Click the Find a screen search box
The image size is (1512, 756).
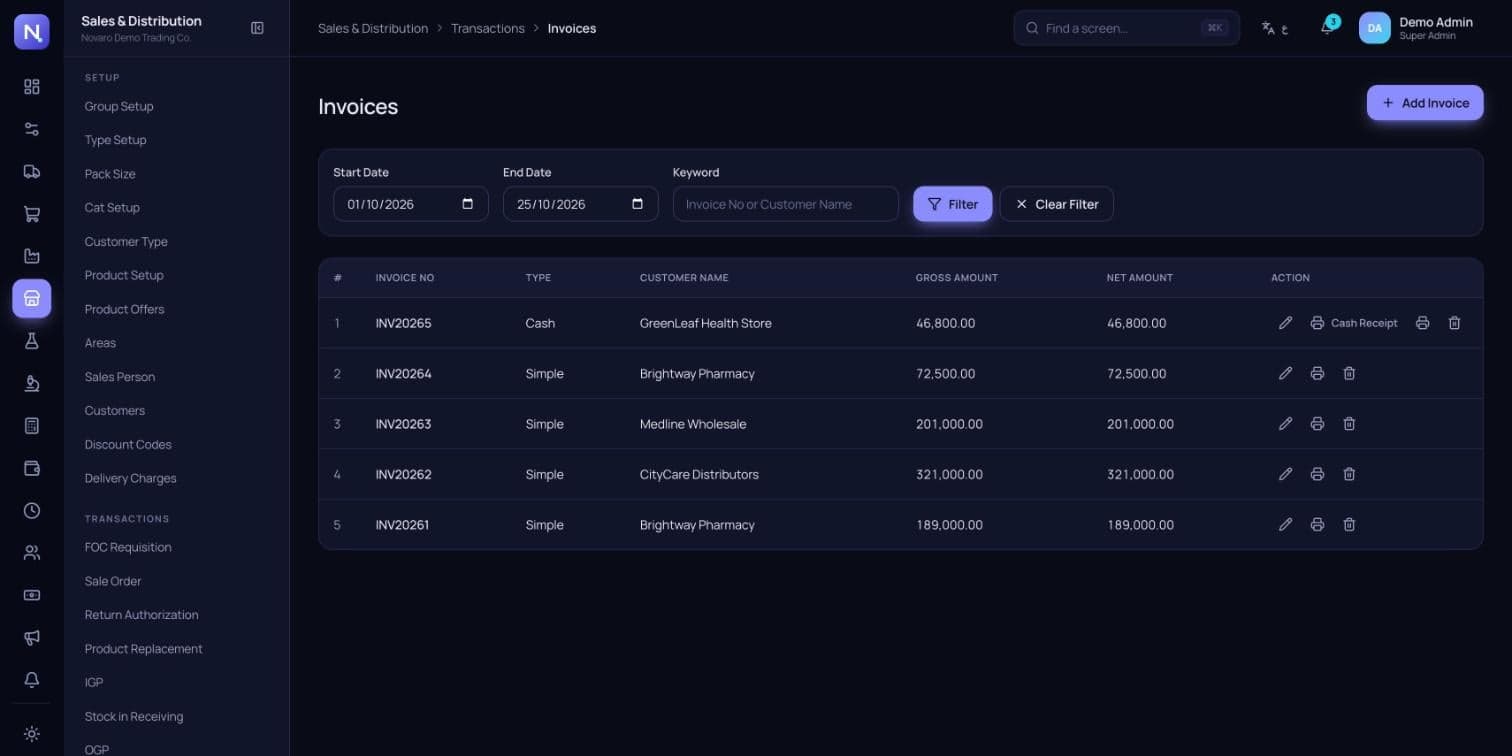click(x=1127, y=28)
